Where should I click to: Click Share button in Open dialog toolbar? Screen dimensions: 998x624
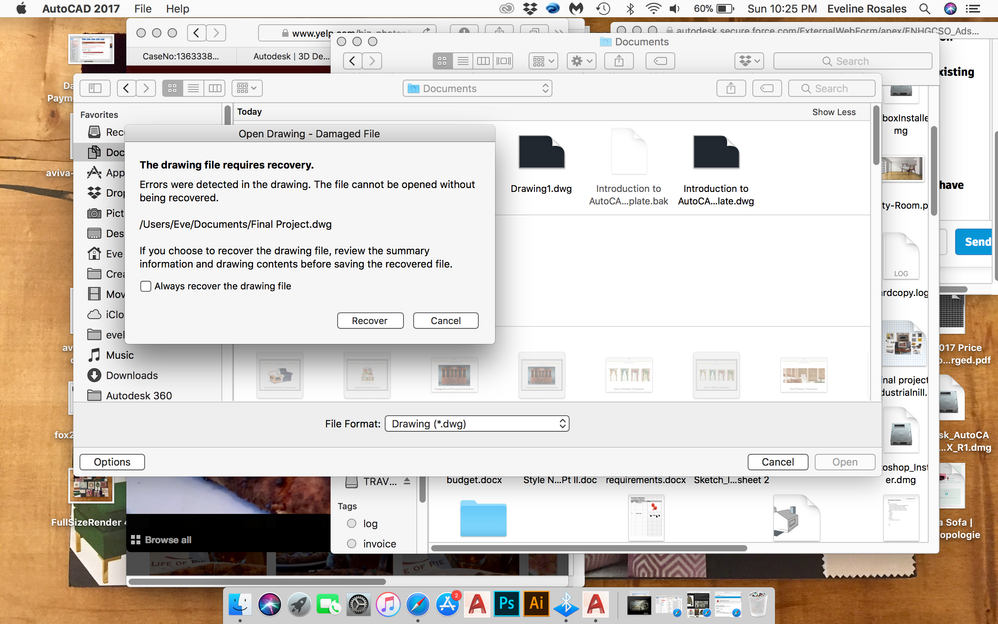731,89
